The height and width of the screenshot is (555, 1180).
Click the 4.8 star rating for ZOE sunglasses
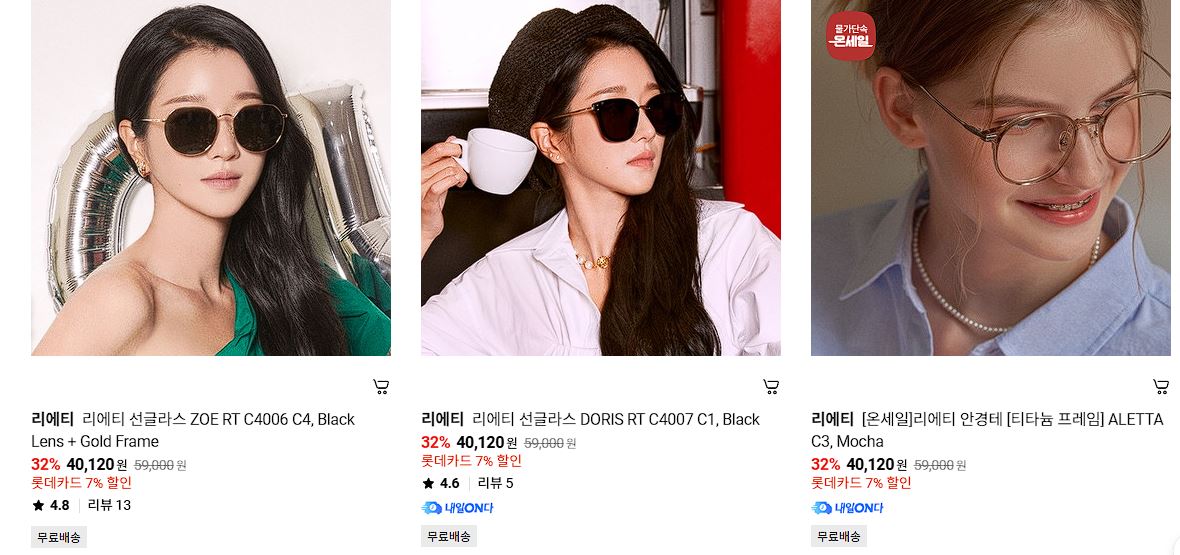[51, 505]
